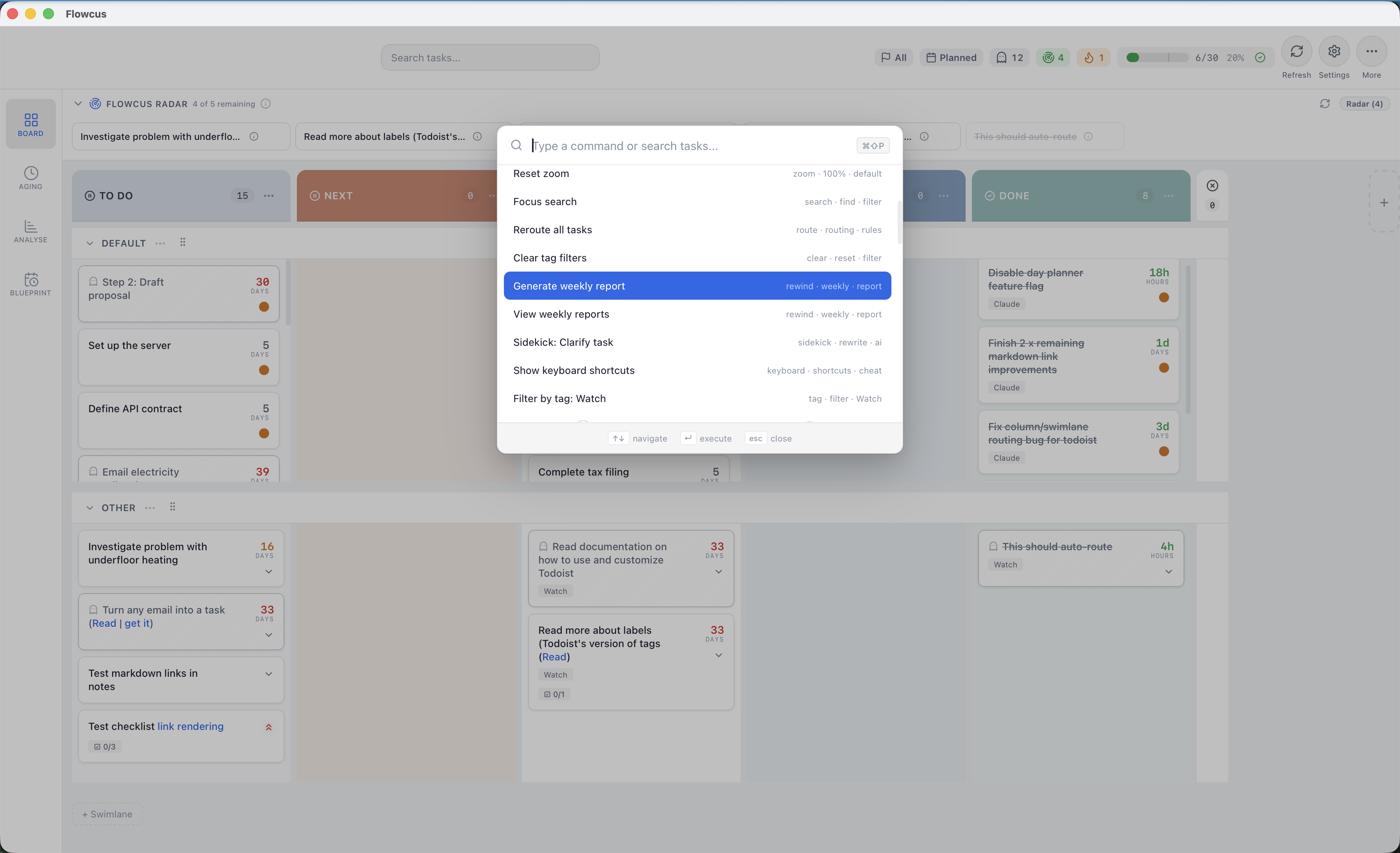Click the 6/30 progress bar

[x=1159, y=57]
